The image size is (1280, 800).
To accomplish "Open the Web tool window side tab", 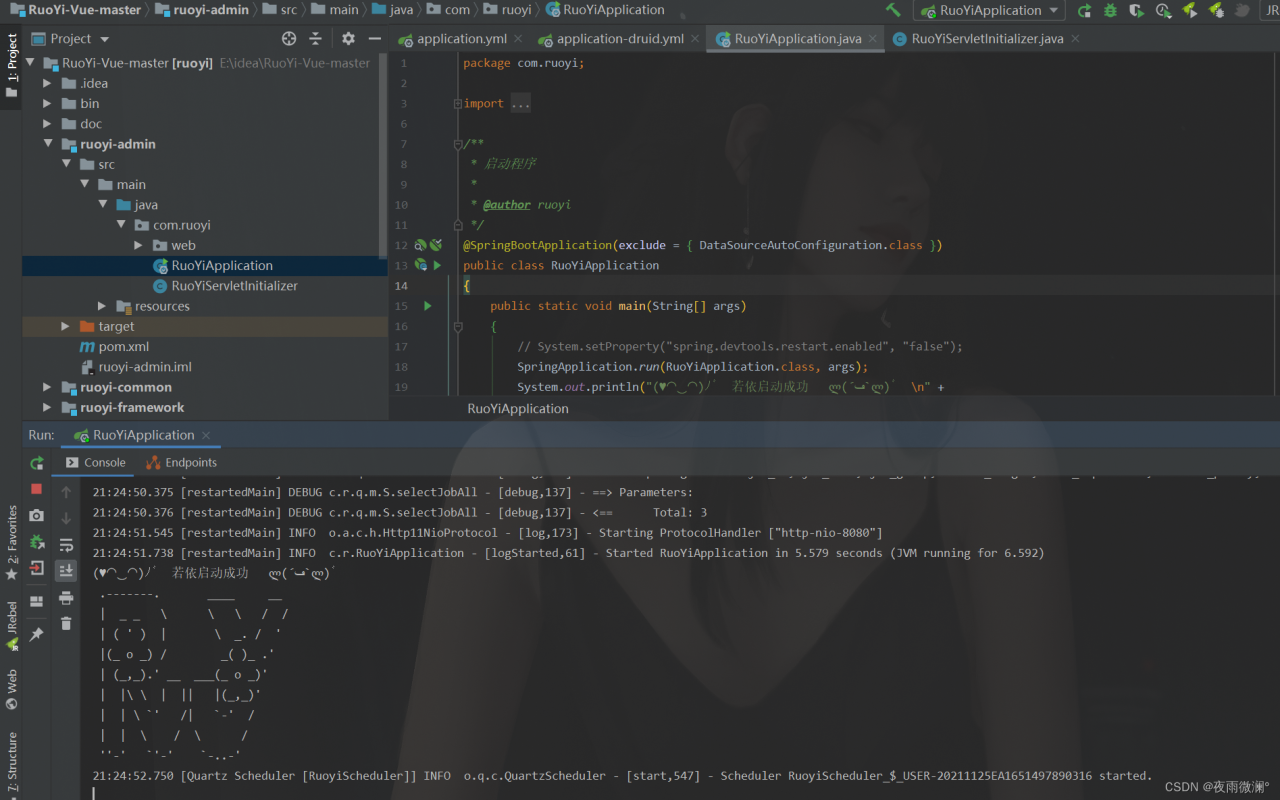I will pyautogui.click(x=11, y=689).
